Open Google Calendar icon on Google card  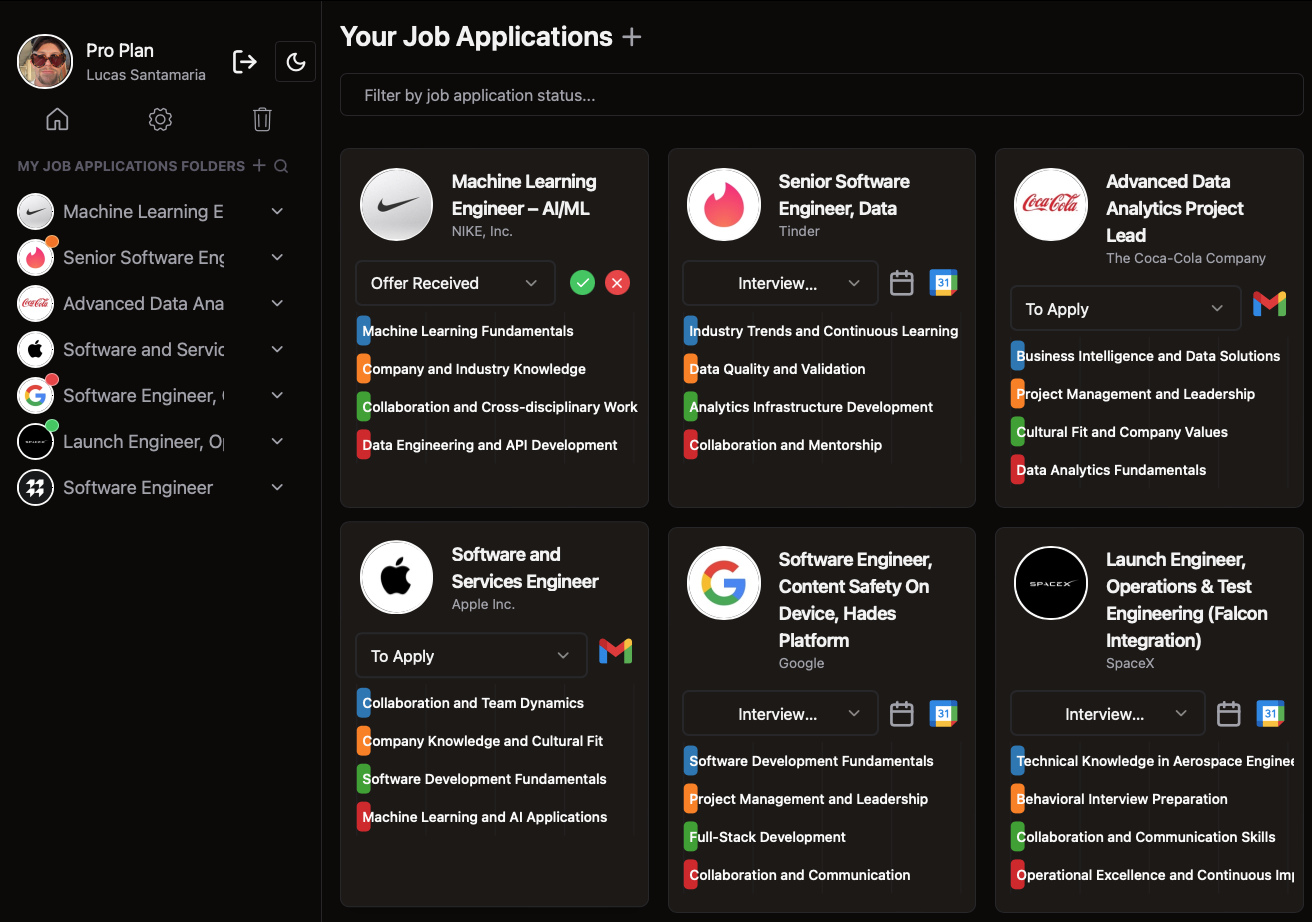click(x=943, y=714)
